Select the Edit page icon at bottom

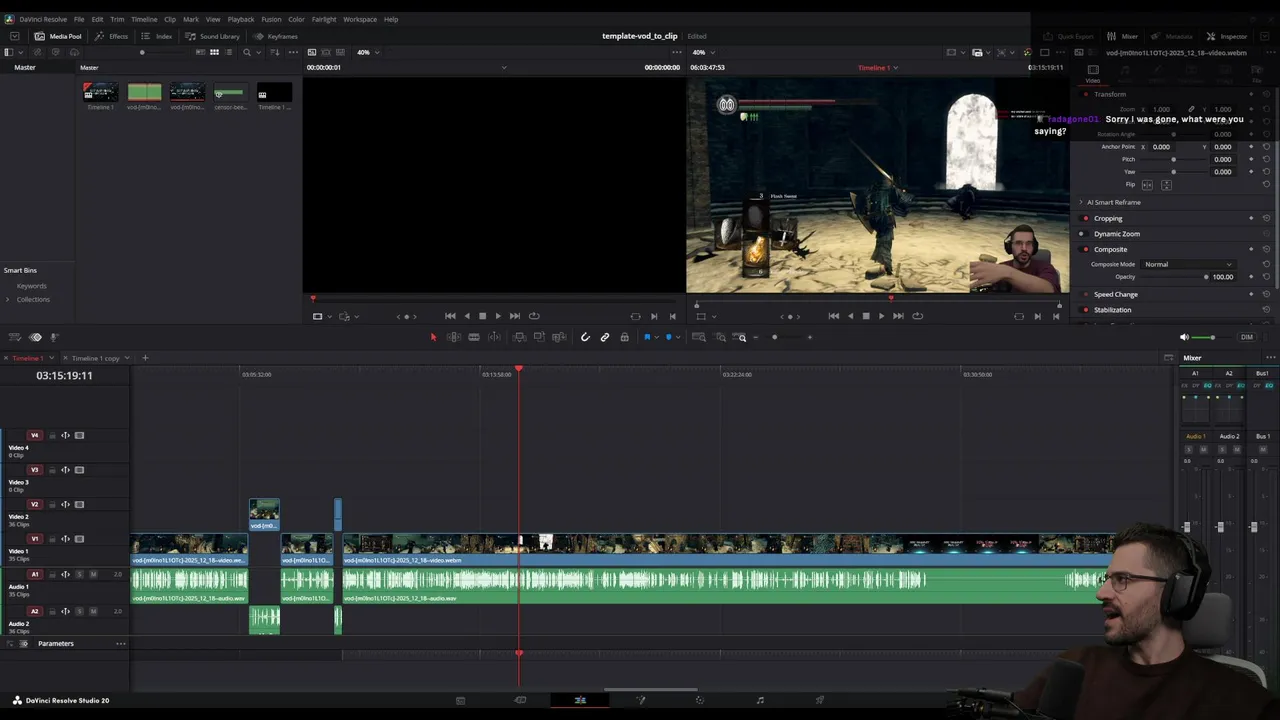[x=580, y=700]
